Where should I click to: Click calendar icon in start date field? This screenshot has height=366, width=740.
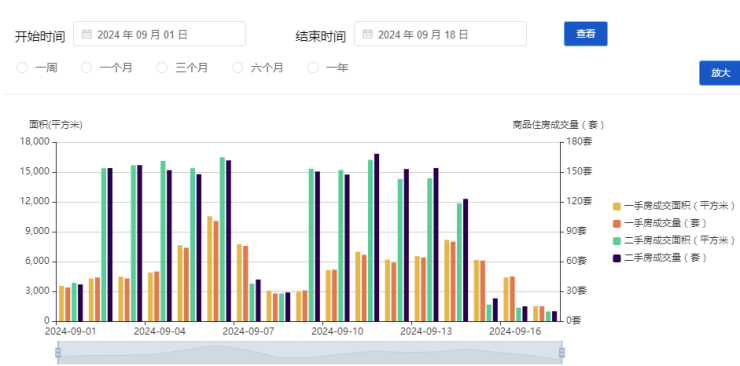click(86, 34)
